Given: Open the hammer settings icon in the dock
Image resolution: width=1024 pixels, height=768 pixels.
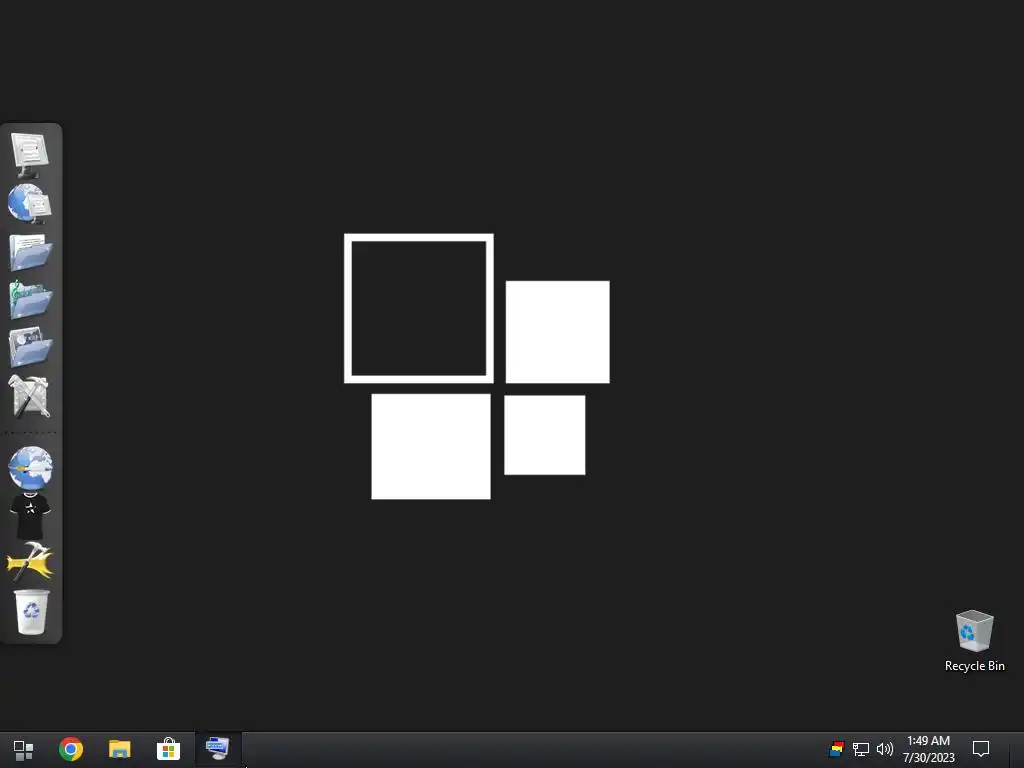Looking at the screenshot, I should pyautogui.click(x=30, y=562).
